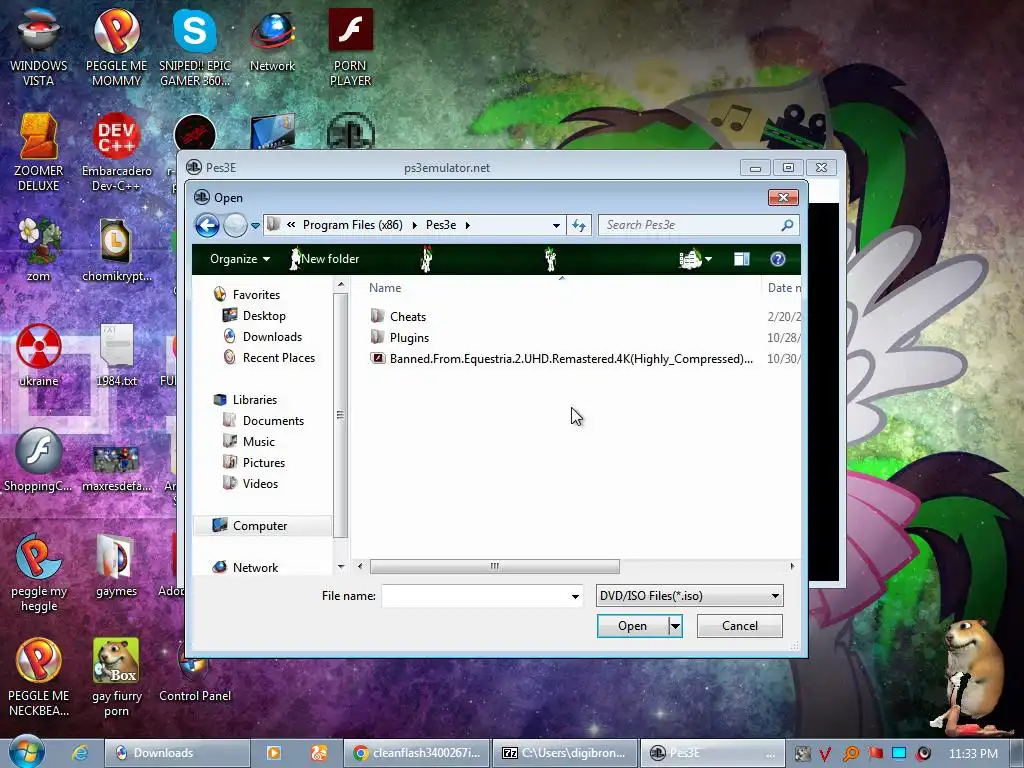Viewport: 1024px width, 768px height.
Task: Select Computer in navigation pane
Action: click(x=262, y=526)
